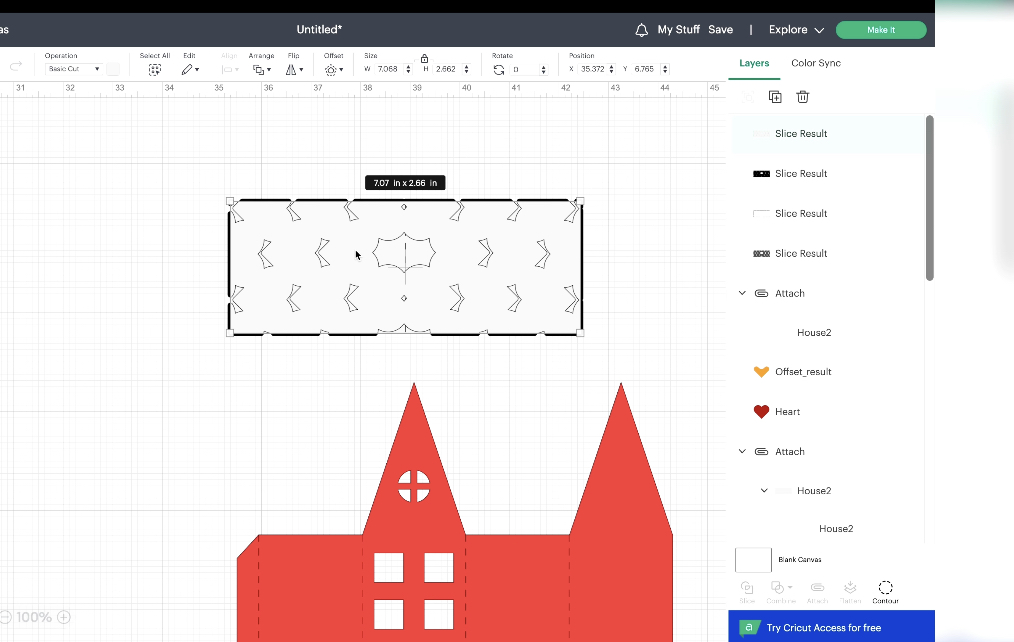Select the Heart layer thumbnail
This screenshot has width=1014, height=642.
click(759, 411)
